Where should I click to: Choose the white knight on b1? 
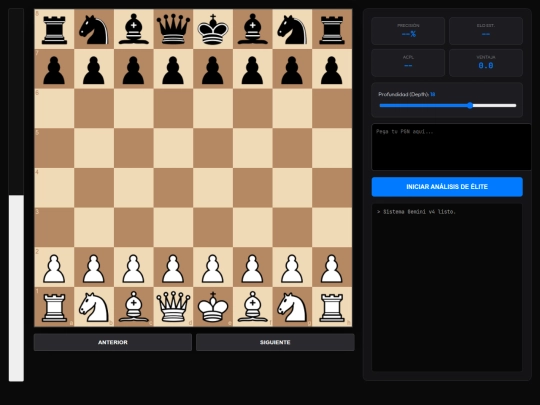[x=94, y=307]
